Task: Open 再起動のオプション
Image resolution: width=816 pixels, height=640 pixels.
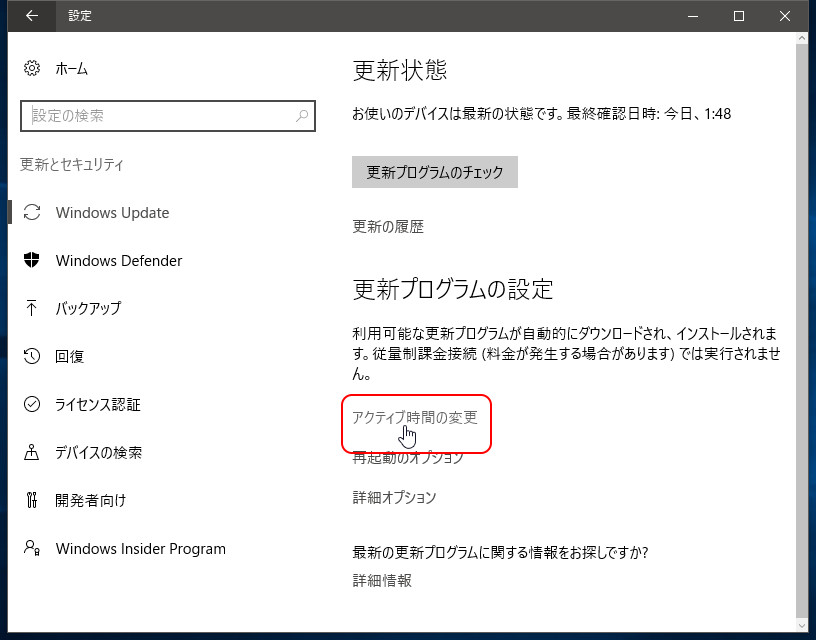Action: 407,457
